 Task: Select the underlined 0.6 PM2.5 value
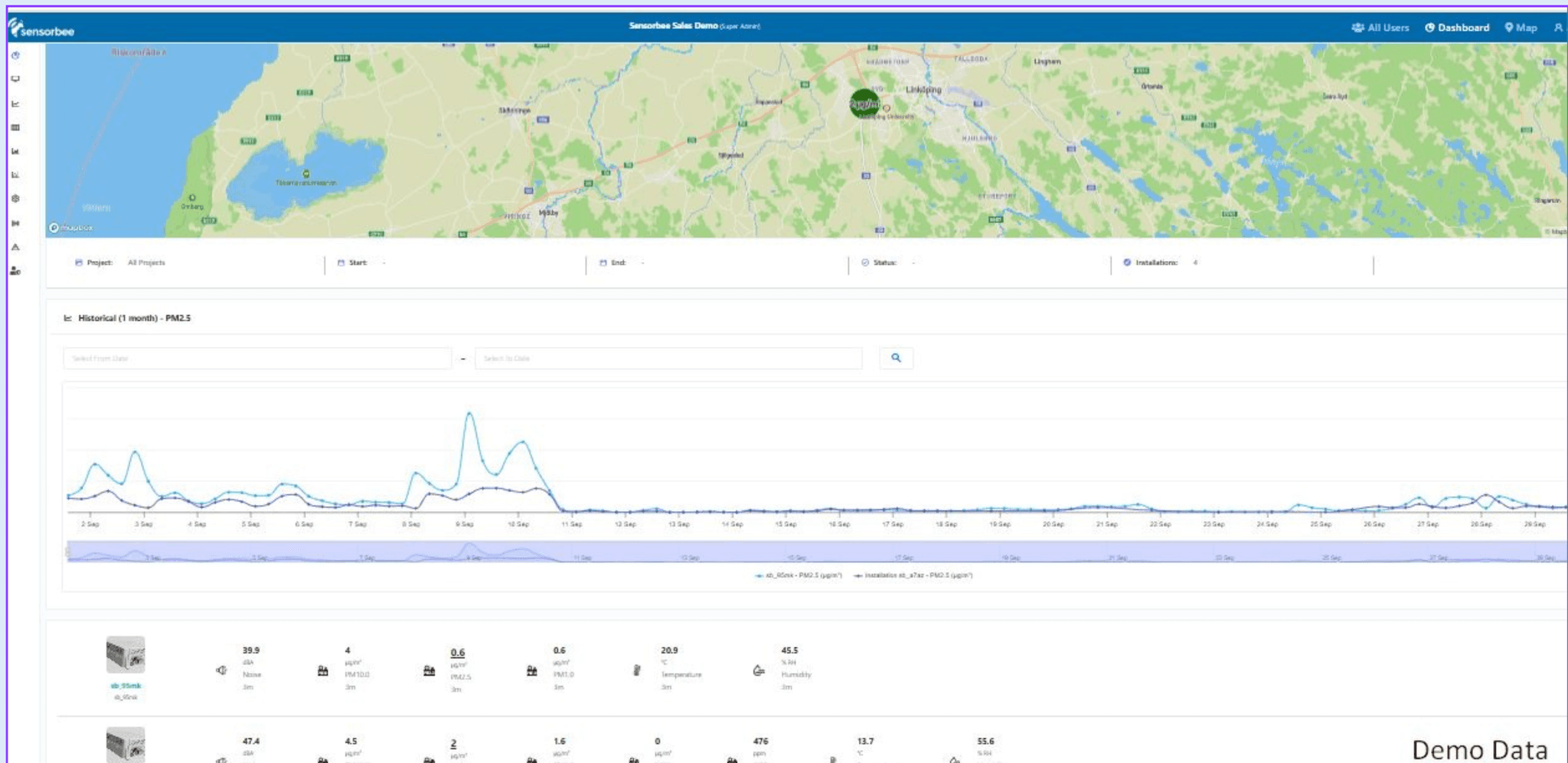pos(457,653)
